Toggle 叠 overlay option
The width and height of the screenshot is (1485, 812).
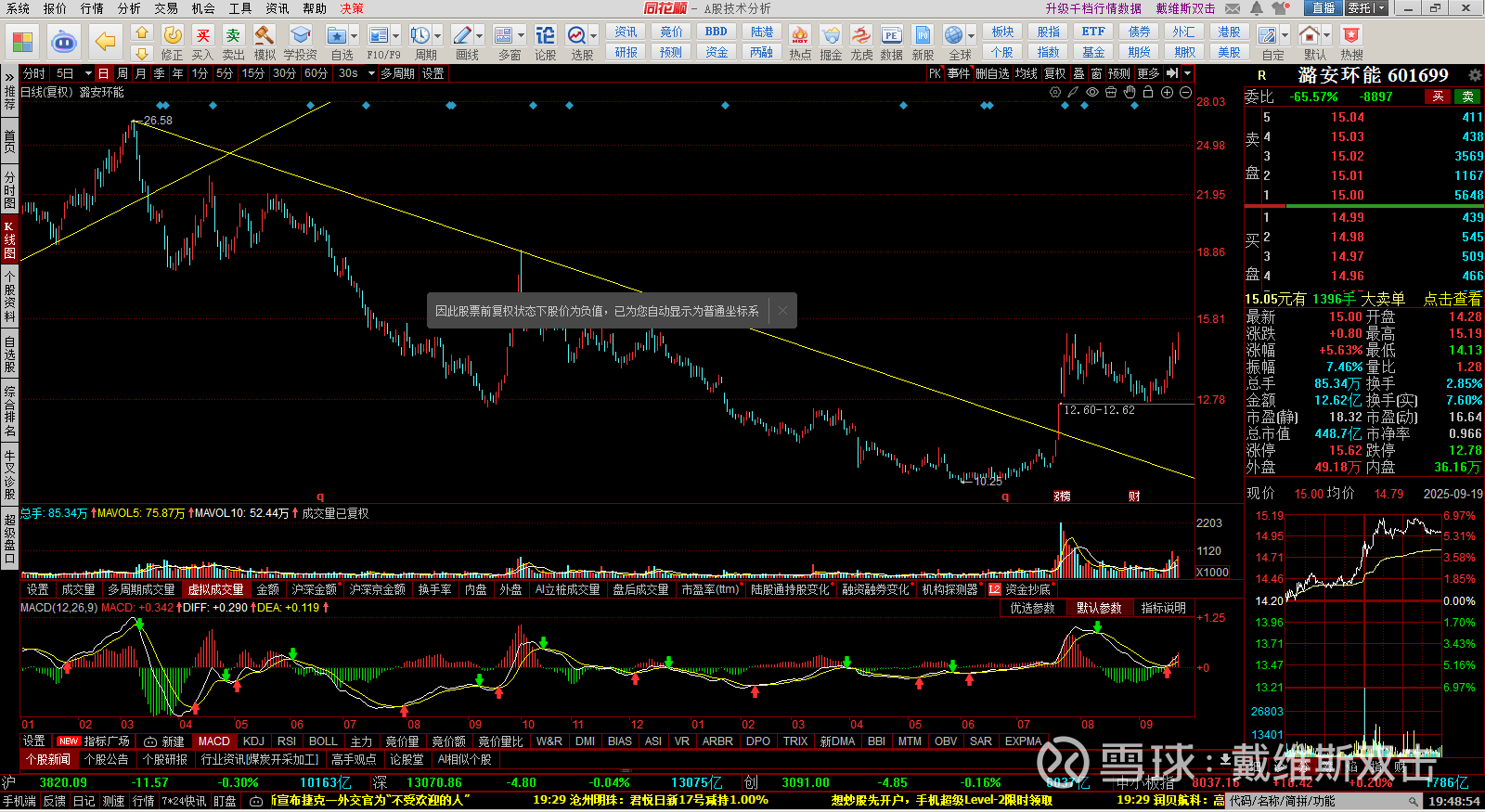(1078, 73)
